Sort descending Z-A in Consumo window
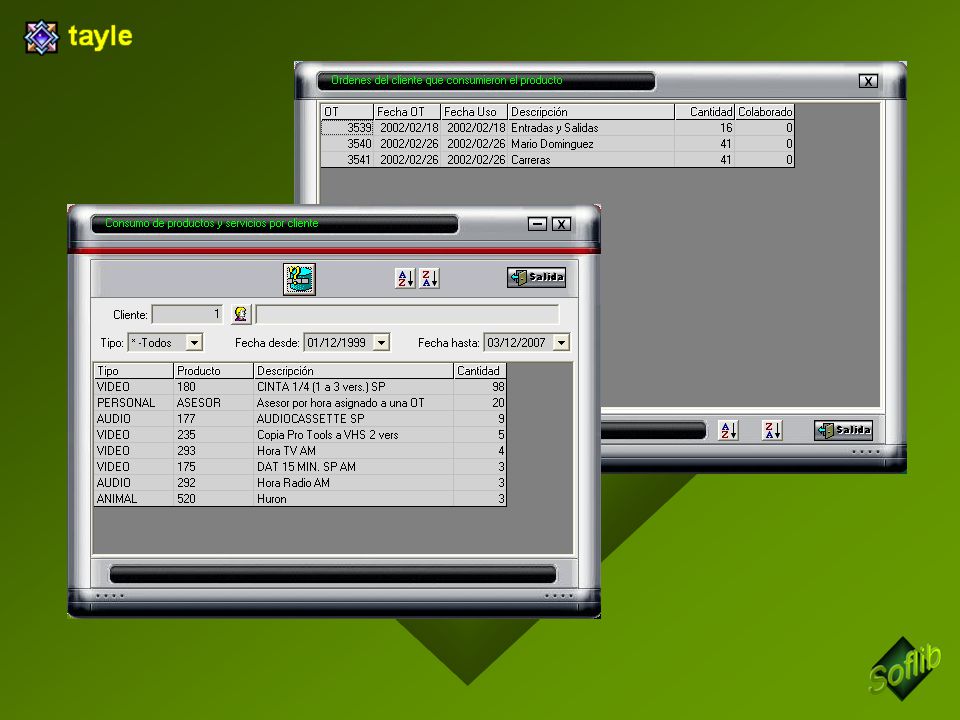The height and width of the screenshot is (720, 960). [x=429, y=279]
